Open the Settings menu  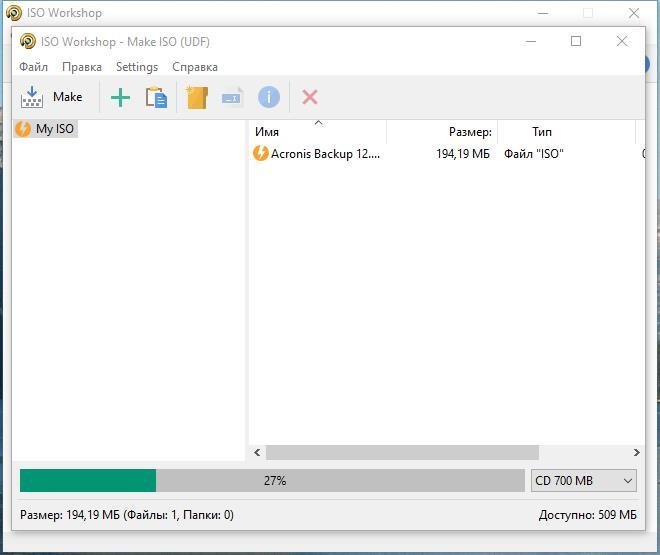tap(137, 67)
